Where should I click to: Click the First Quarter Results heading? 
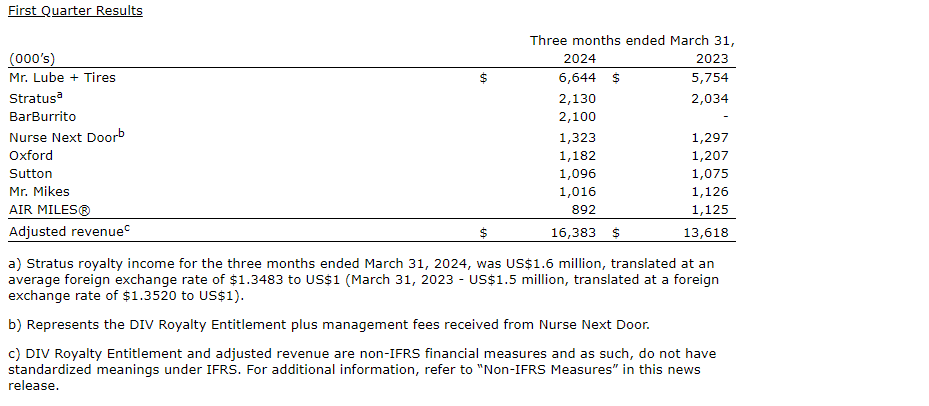click(75, 11)
